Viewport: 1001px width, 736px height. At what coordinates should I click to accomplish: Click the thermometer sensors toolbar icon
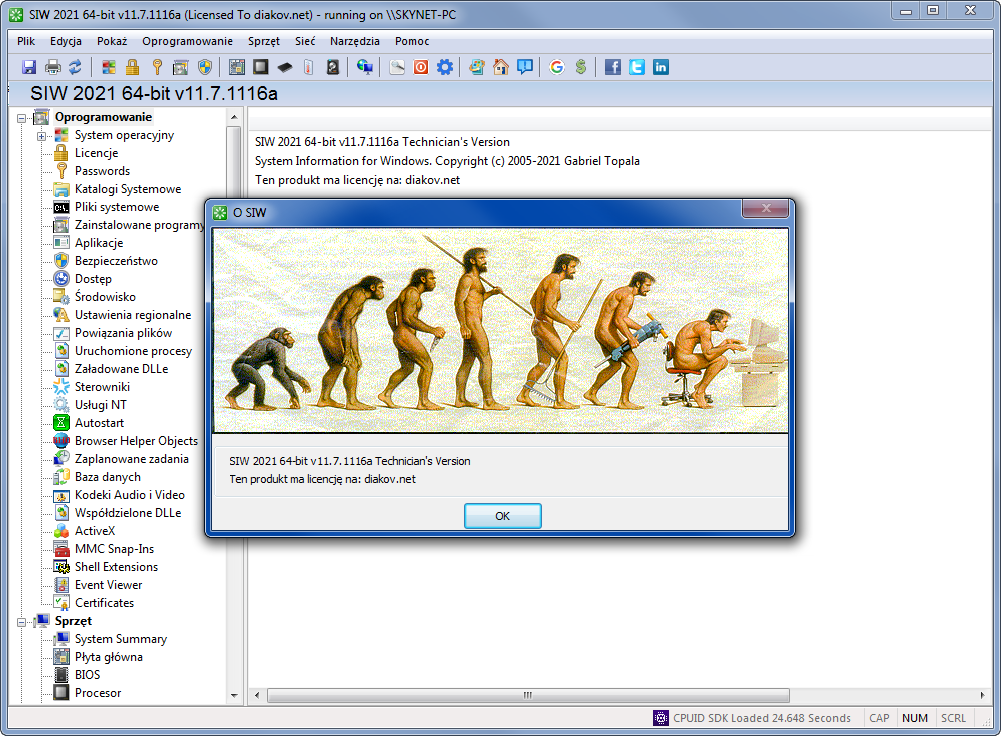pos(309,67)
